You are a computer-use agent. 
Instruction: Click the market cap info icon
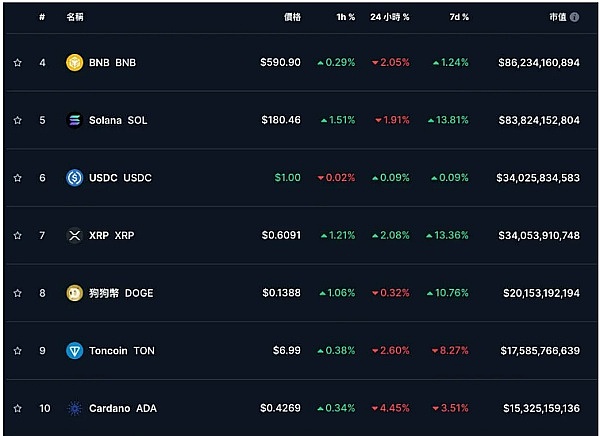(x=575, y=17)
